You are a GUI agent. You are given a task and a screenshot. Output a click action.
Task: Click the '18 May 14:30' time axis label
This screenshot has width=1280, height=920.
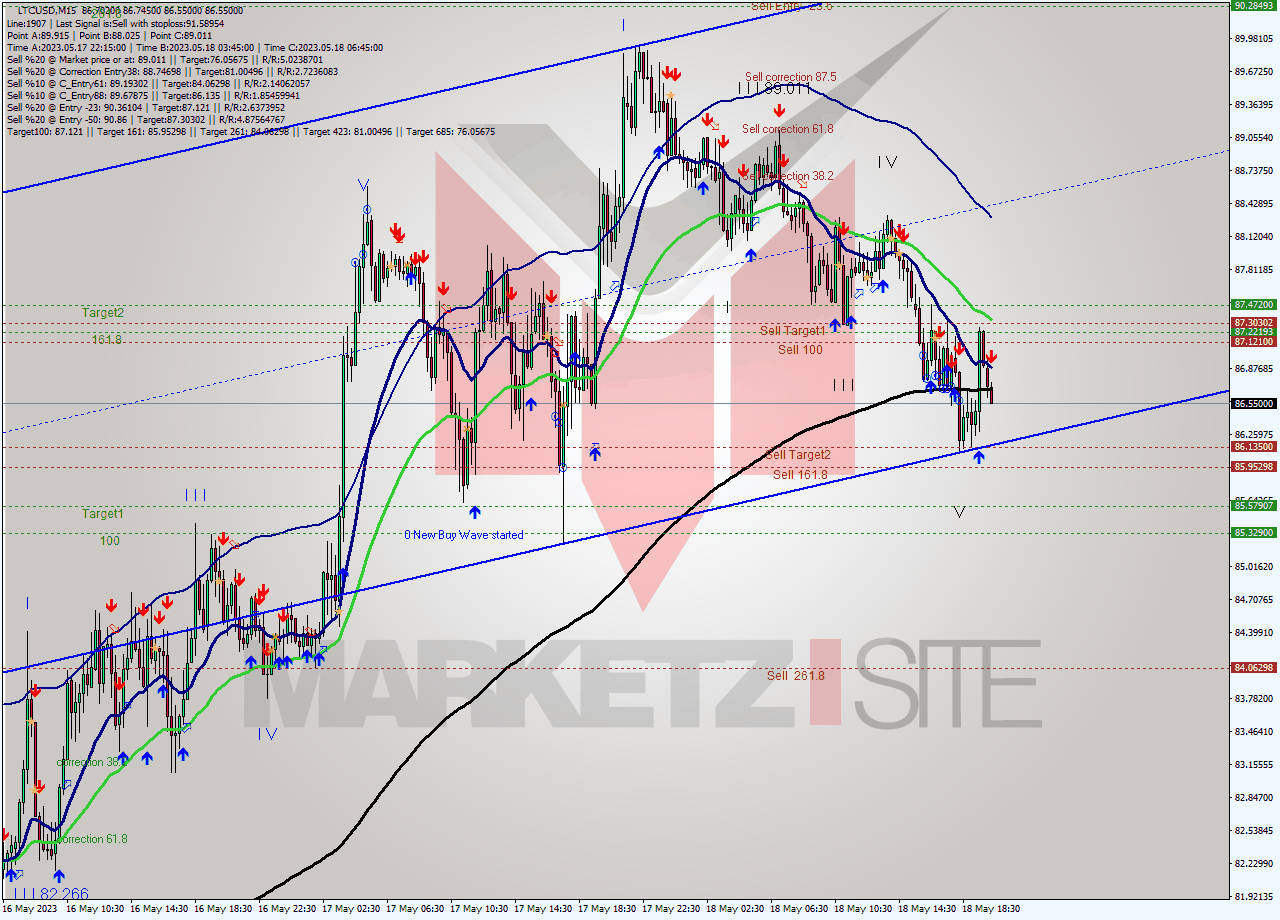(x=929, y=909)
